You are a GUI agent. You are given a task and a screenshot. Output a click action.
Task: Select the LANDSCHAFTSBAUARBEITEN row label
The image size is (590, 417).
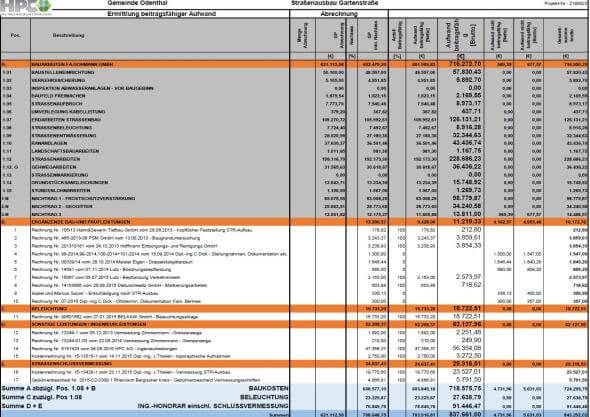coord(65,151)
